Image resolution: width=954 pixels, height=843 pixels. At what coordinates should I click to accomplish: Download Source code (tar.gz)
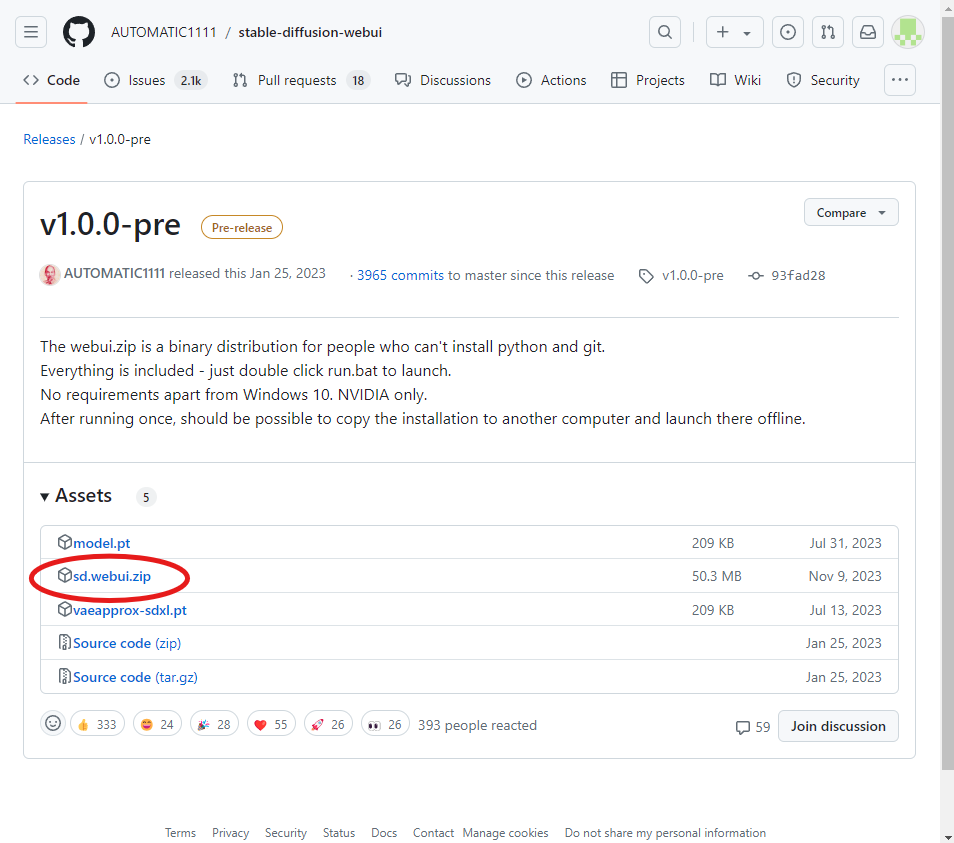point(135,677)
